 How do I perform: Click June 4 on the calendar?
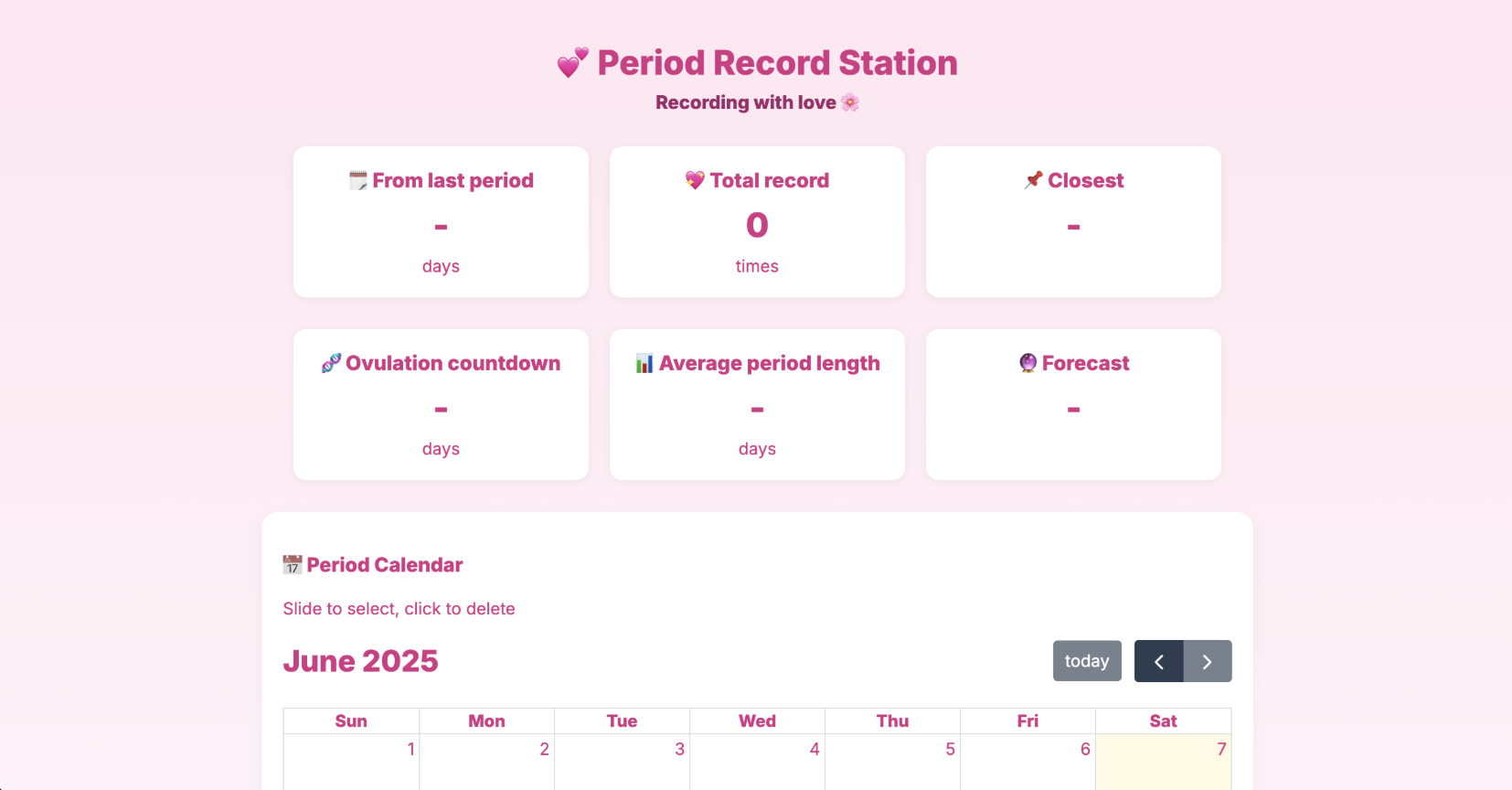[x=757, y=762]
